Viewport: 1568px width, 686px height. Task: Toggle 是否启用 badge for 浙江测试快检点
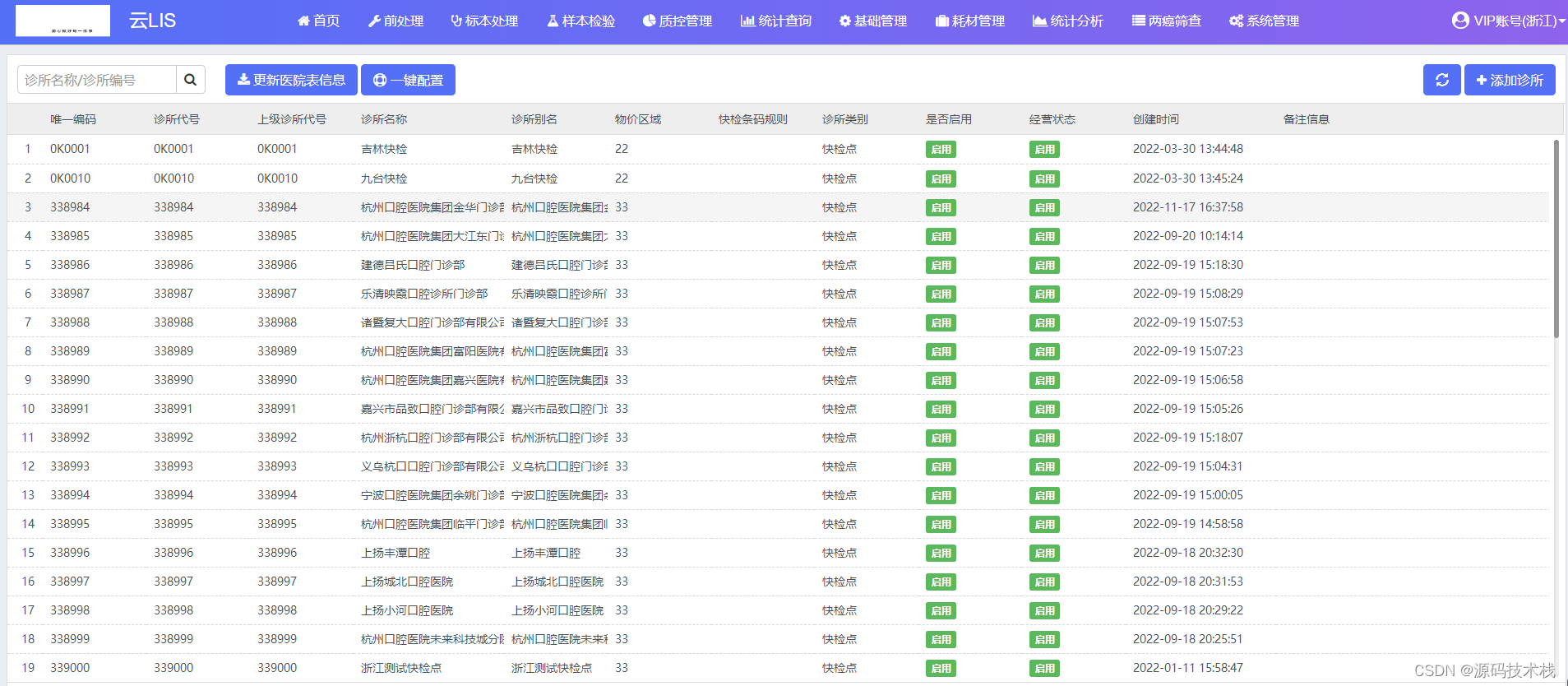(941, 668)
